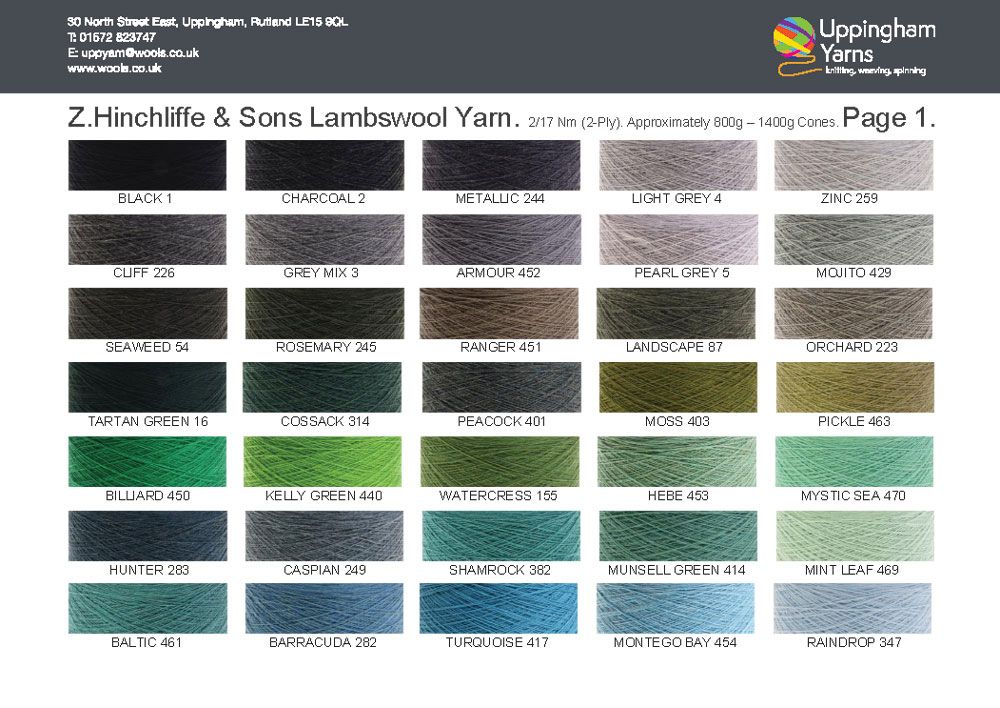Screen dimensions: 1000x708
Task: Choose the Tartan Green 16 swatch
Action: 147,387
